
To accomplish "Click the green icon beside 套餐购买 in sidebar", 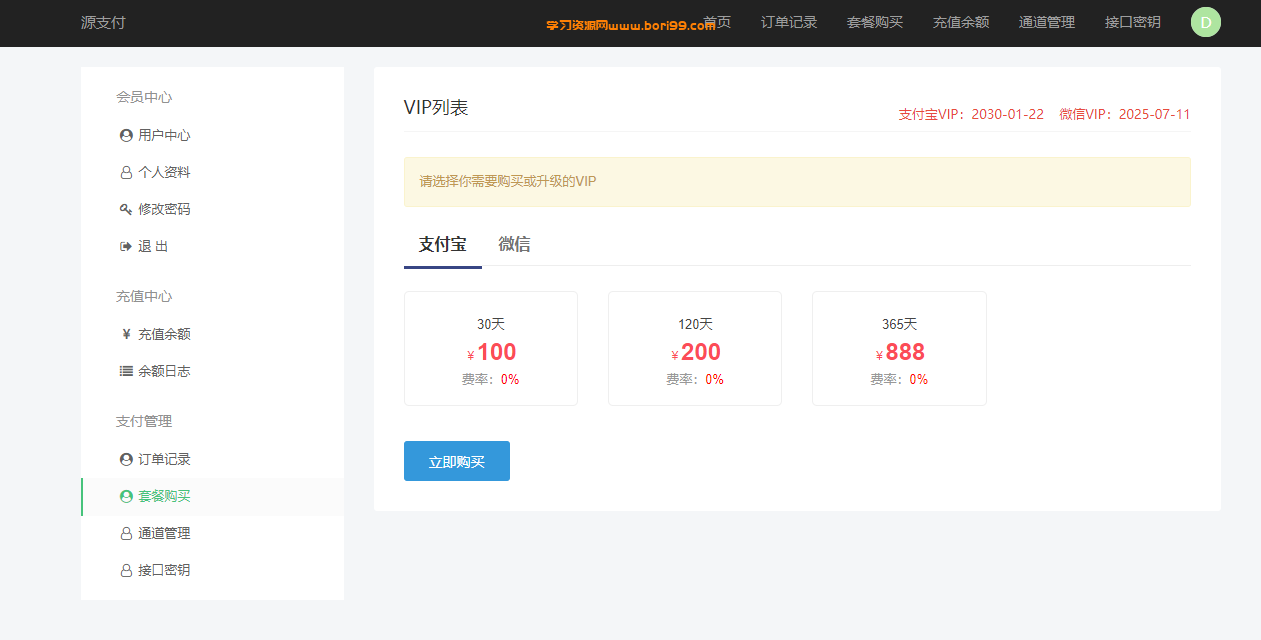I will [126, 496].
